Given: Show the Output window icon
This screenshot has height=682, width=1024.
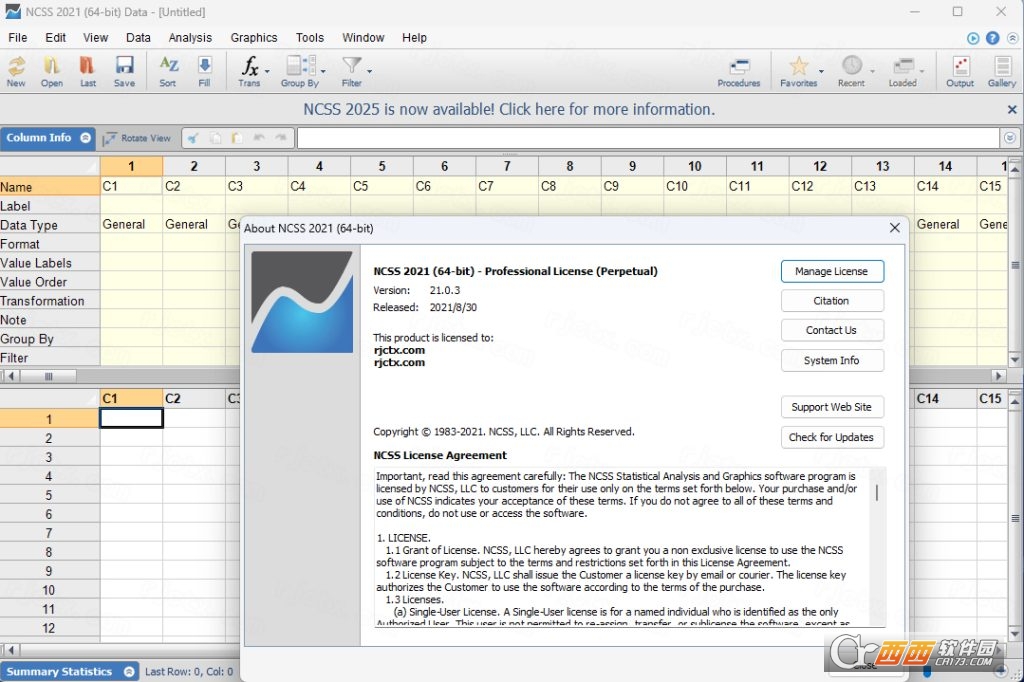Looking at the screenshot, I should tap(960, 71).
